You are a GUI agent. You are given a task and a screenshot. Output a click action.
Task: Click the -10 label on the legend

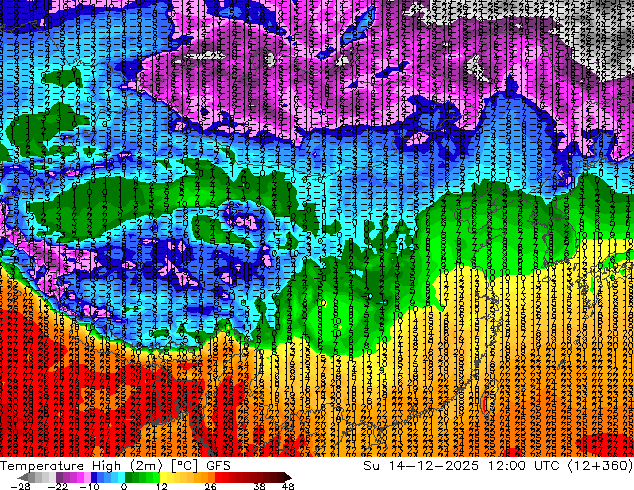[89, 486]
